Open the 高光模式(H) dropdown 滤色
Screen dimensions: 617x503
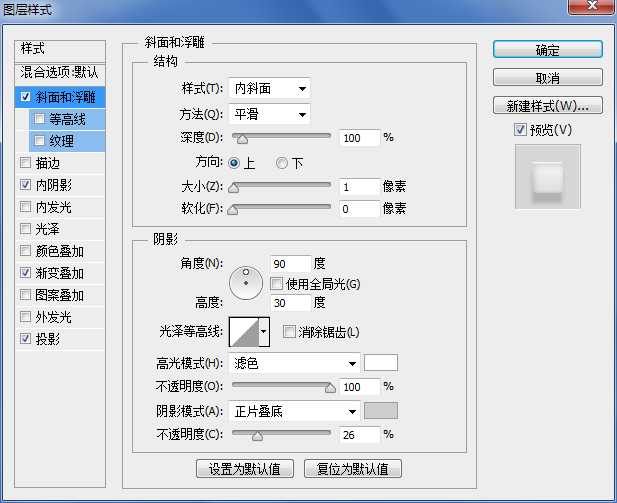(294, 363)
